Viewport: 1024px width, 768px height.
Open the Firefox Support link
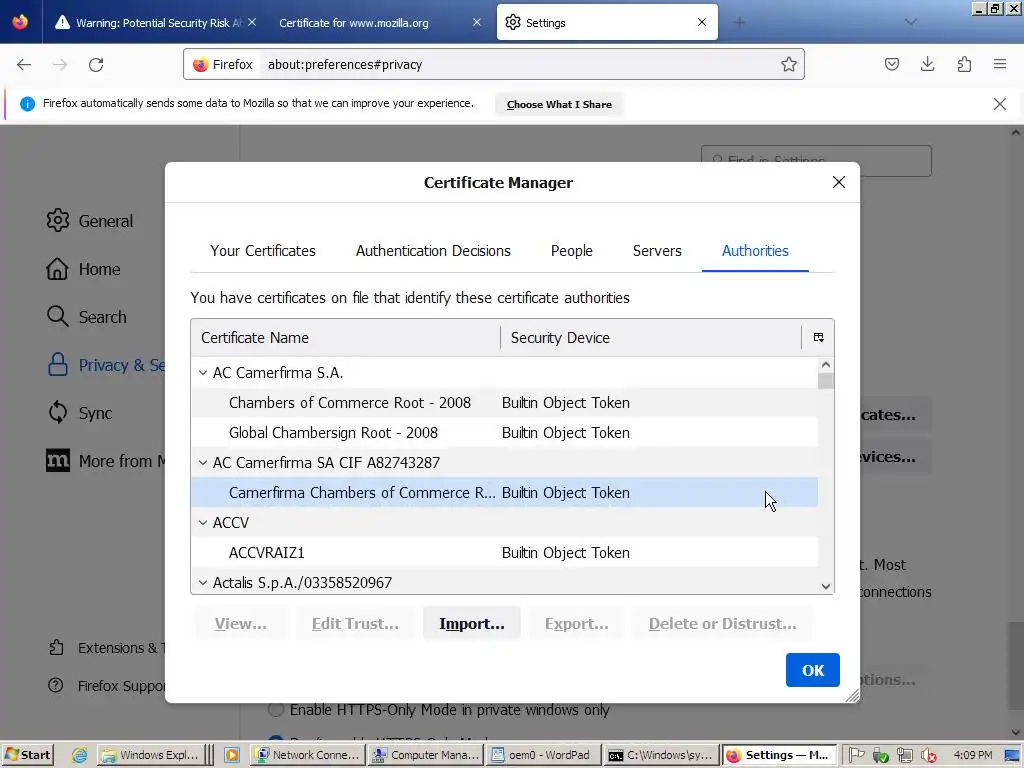pyautogui.click(x=106, y=686)
